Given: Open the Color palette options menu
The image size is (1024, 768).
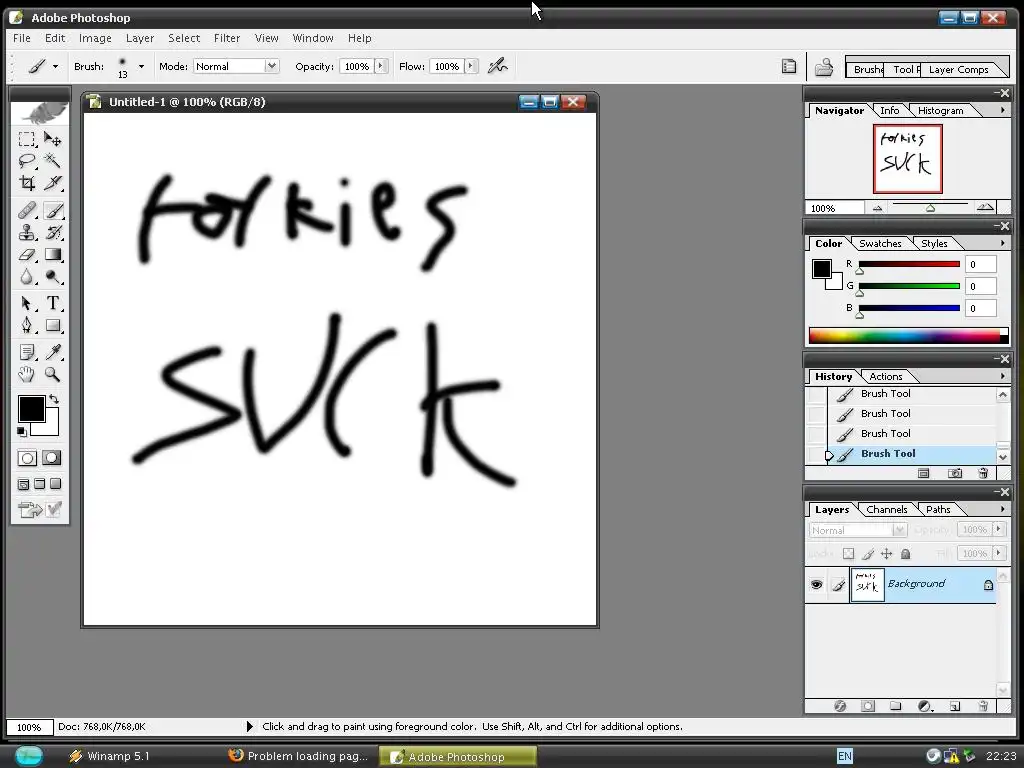Looking at the screenshot, I should (1002, 243).
